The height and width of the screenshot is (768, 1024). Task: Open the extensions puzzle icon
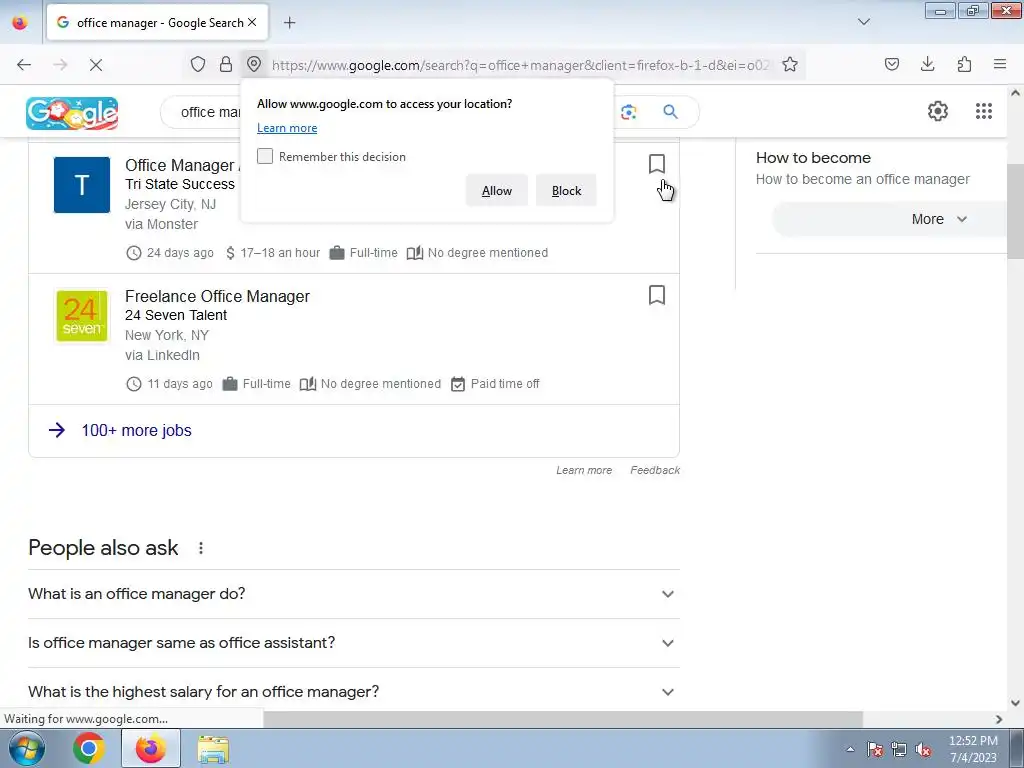pos(964,64)
